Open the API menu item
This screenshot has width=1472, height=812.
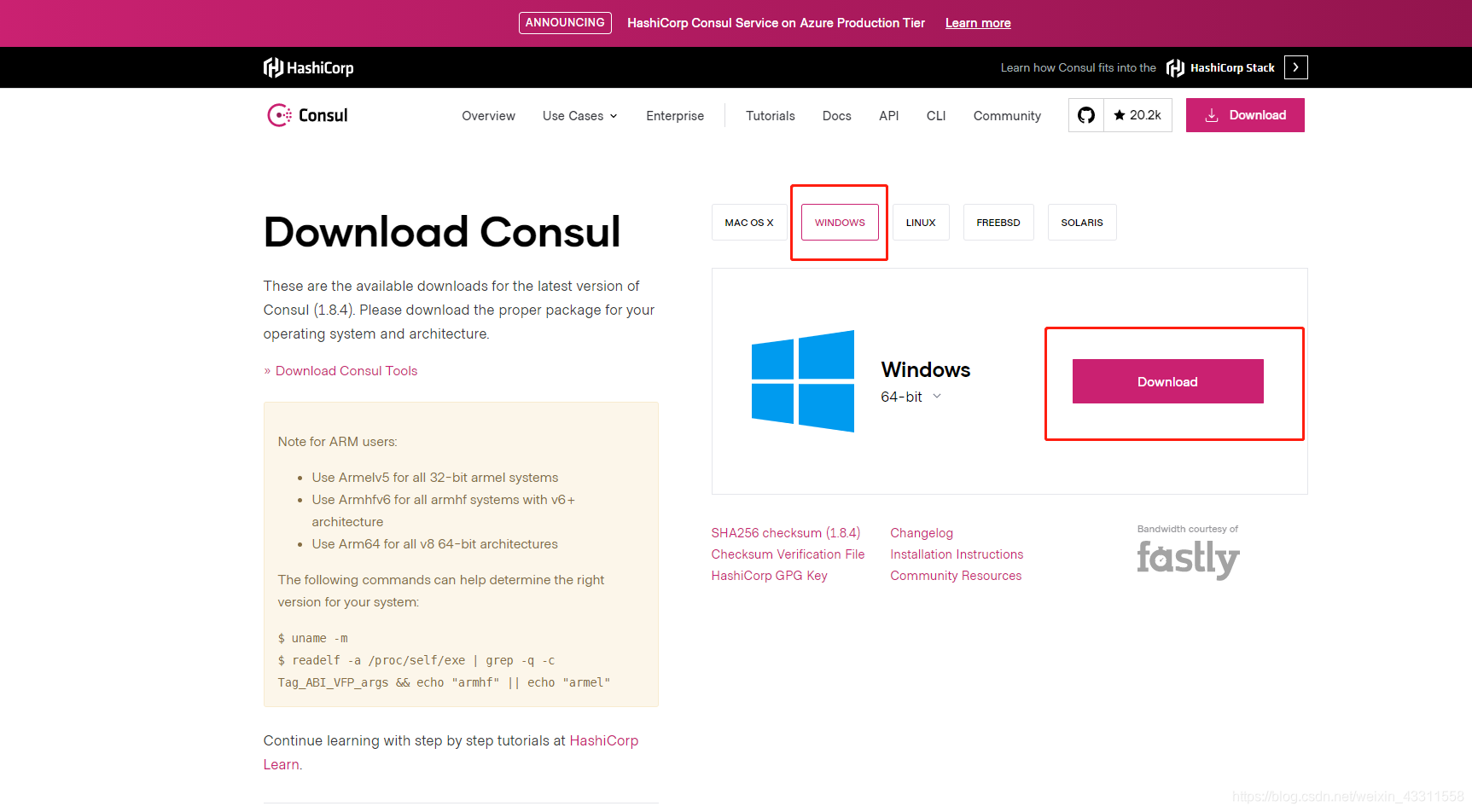[x=888, y=116]
